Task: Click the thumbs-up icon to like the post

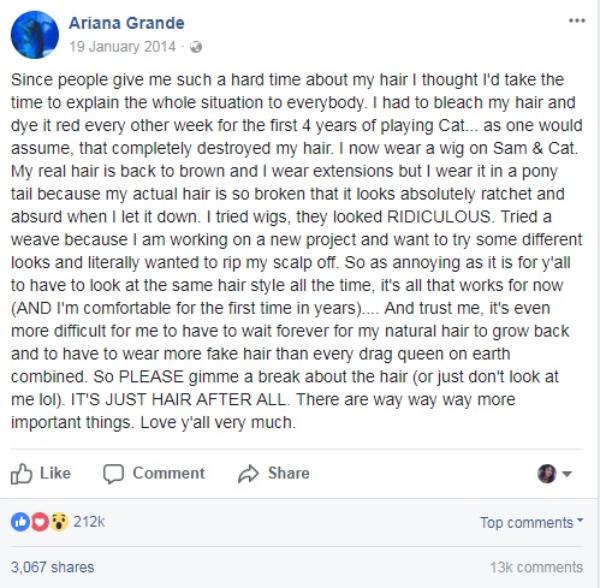Action: [23, 474]
